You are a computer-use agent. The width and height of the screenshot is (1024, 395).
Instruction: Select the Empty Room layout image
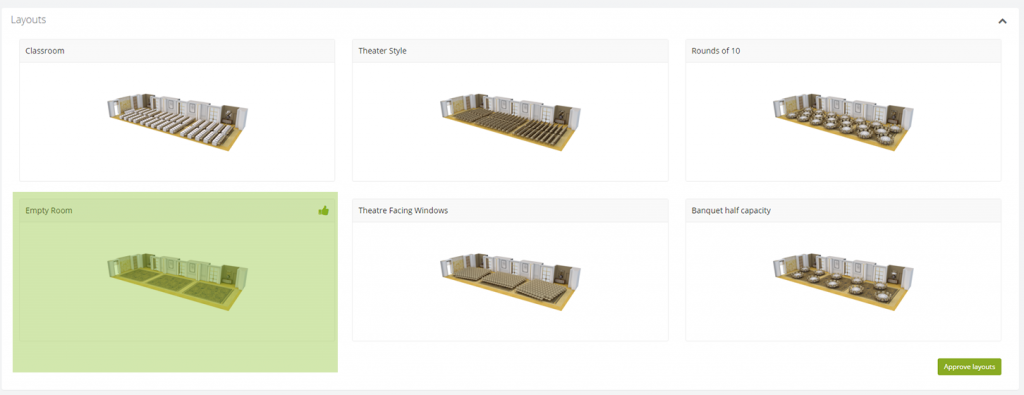click(178, 282)
